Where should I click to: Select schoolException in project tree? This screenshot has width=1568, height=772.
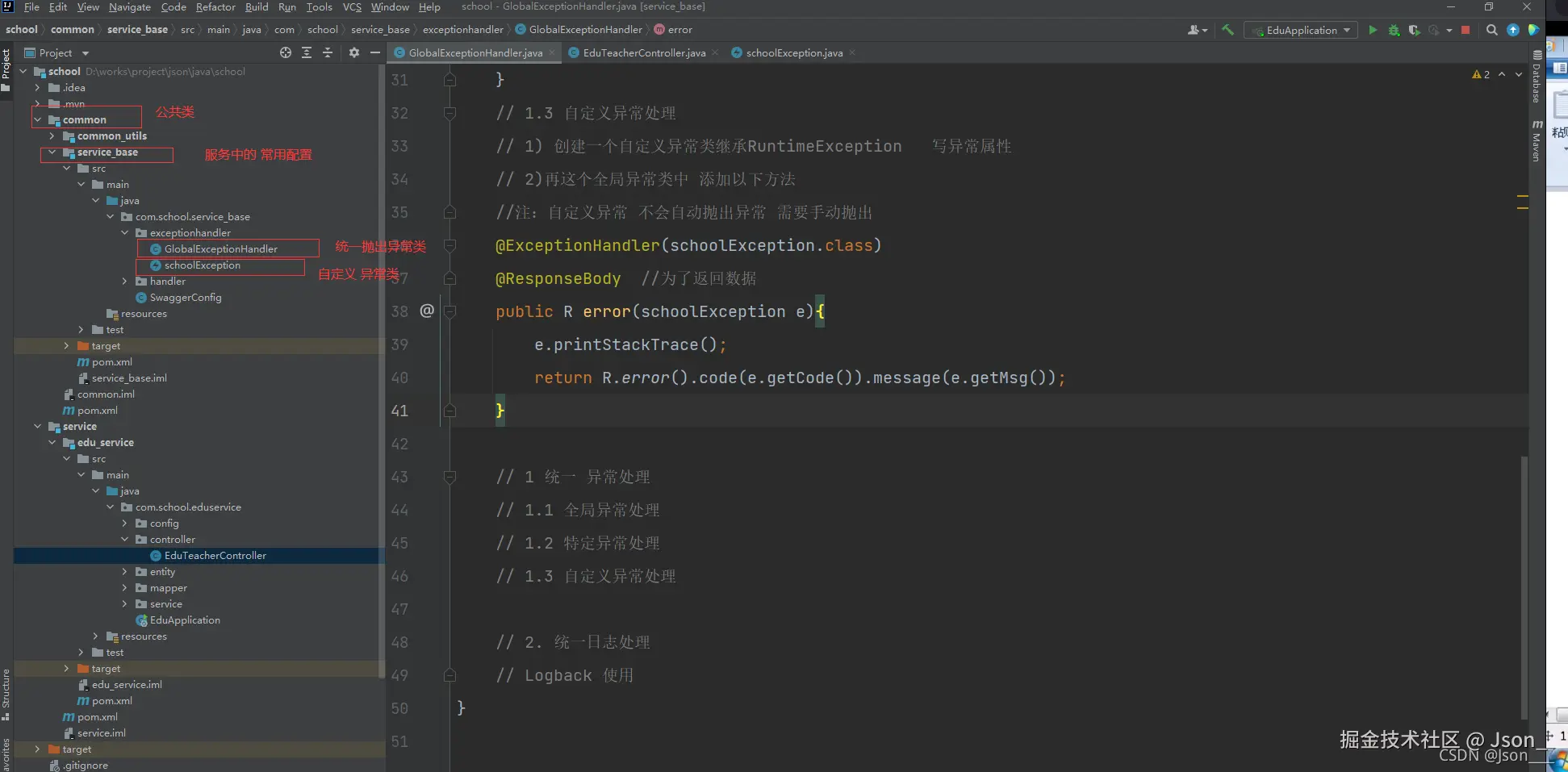[x=202, y=265]
